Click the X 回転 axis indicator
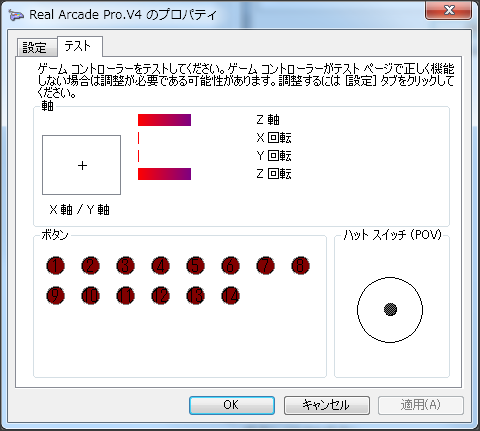 139,138
